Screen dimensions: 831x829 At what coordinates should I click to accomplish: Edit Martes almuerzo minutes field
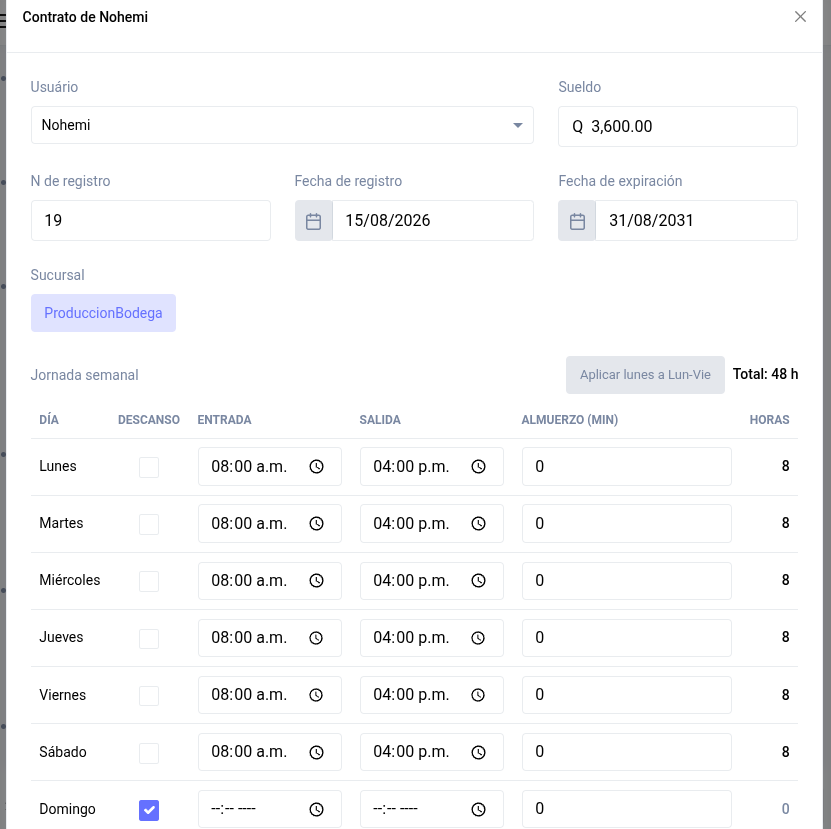point(626,524)
